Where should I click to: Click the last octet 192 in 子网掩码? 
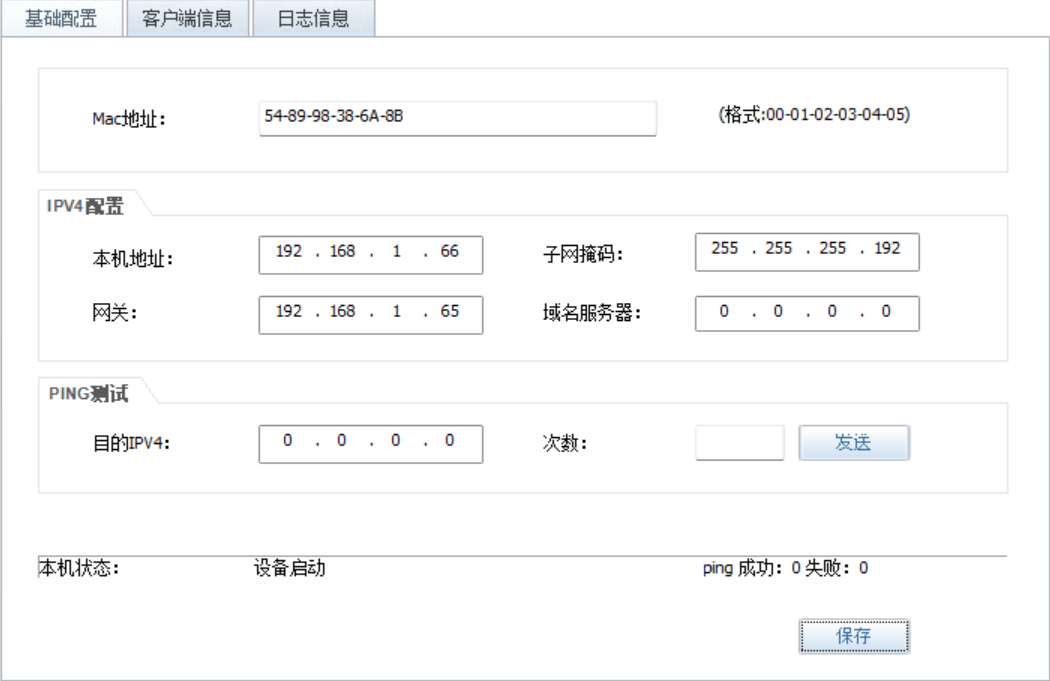click(887, 248)
